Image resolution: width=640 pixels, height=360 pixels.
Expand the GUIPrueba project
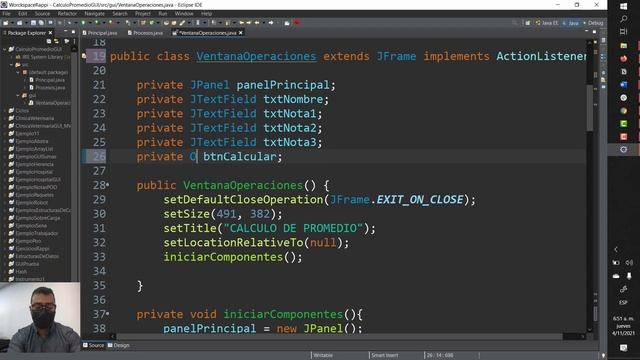tap(4, 264)
